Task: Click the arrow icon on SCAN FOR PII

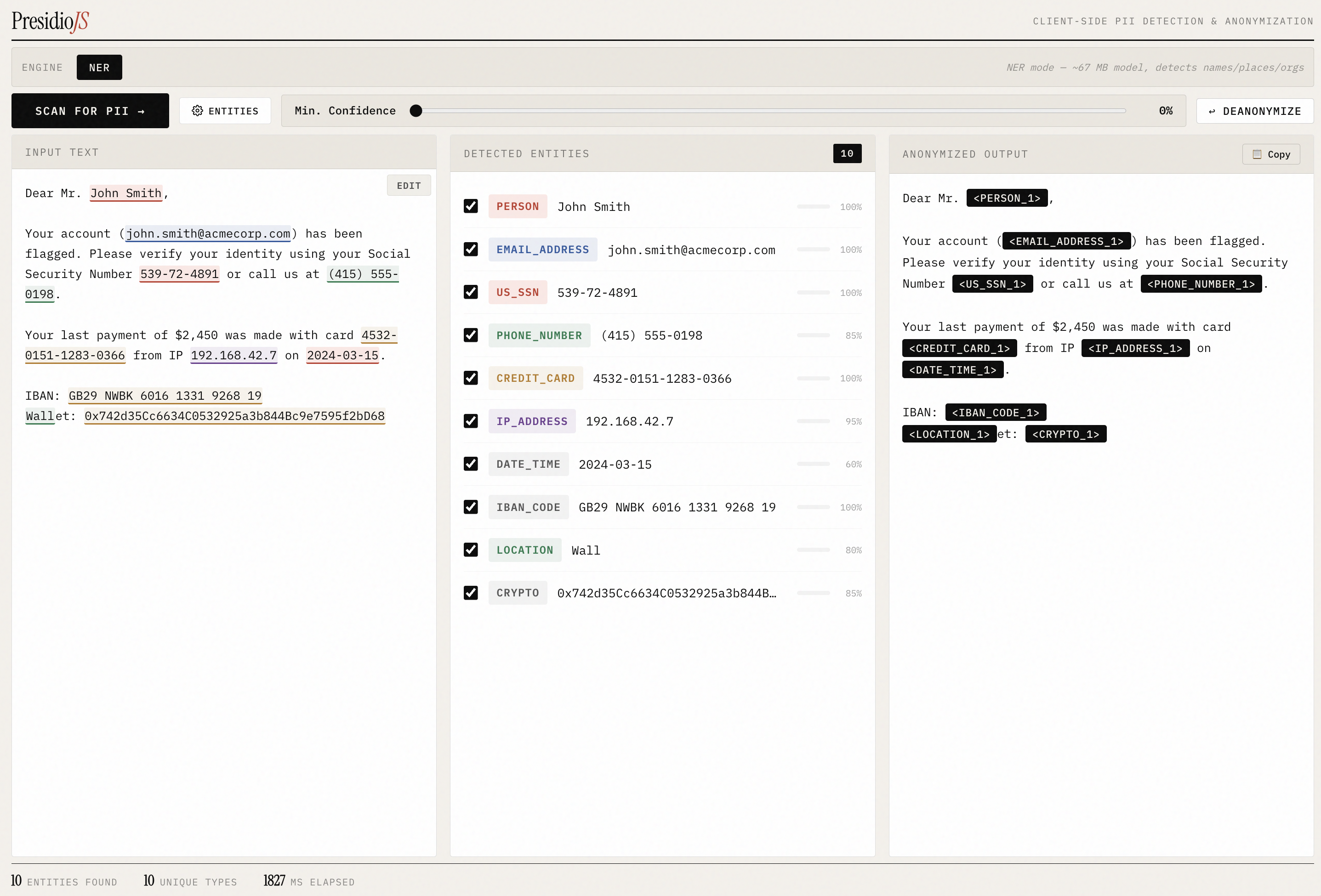Action: [142, 111]
